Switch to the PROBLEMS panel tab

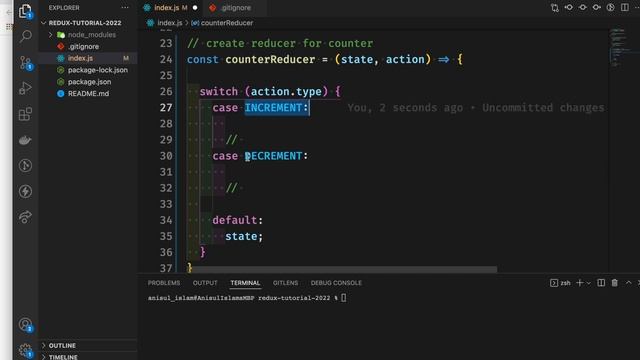164,283
